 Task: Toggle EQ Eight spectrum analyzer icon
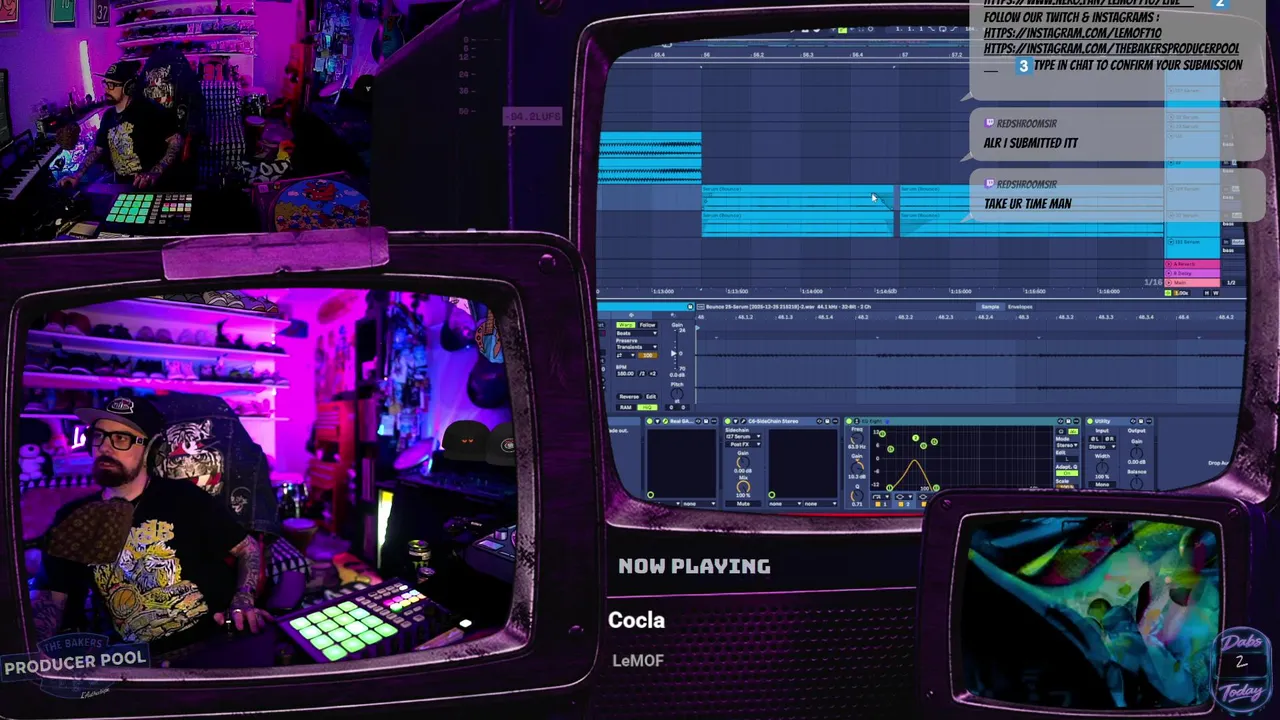pos(1073,431)
